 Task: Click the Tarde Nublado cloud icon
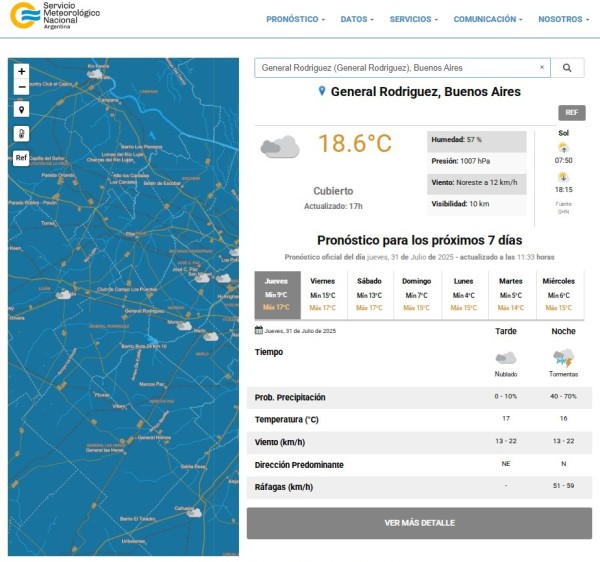pos(506,358)
